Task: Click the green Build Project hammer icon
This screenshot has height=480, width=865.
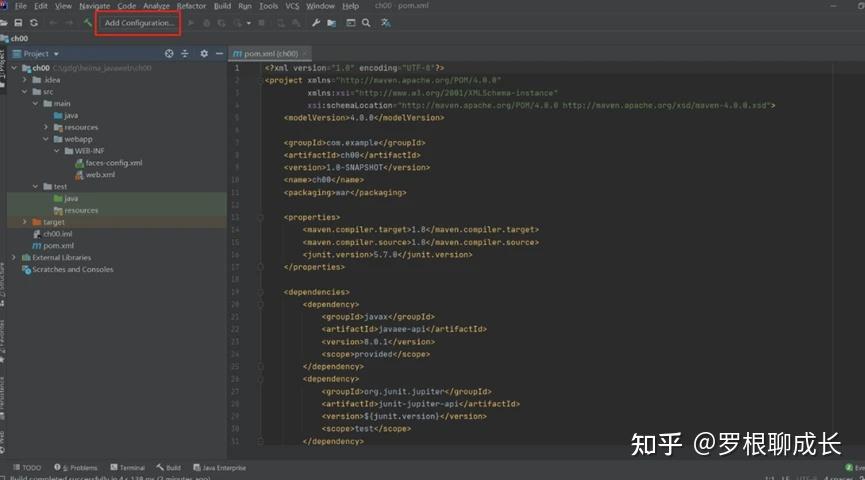Action: coord(87,23)
